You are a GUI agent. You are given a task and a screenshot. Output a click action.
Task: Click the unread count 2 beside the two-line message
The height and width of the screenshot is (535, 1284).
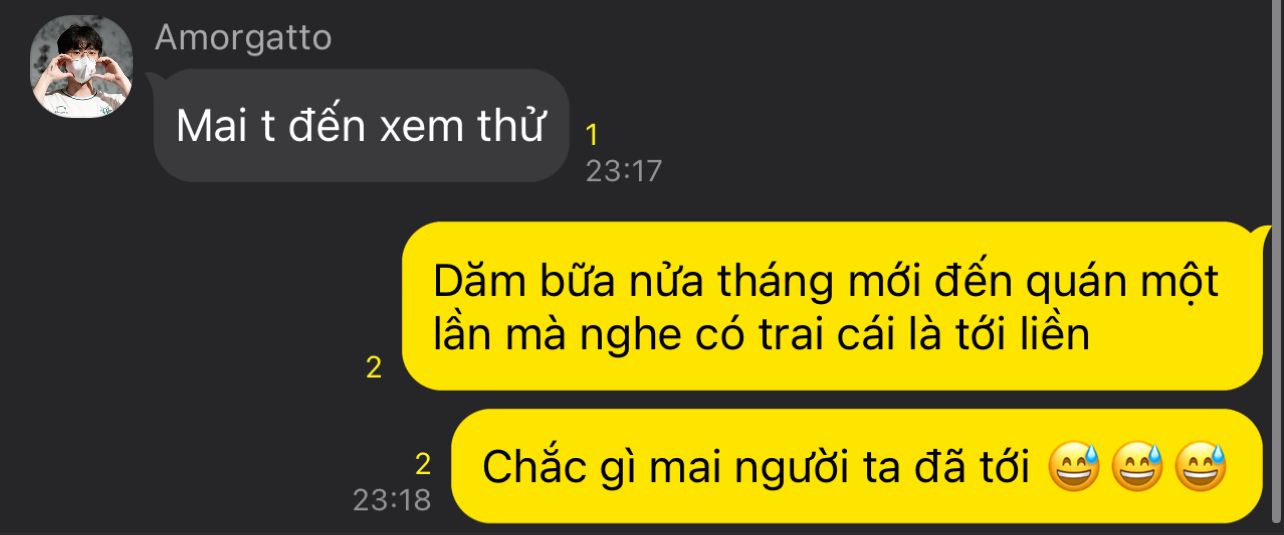[374, 368]
